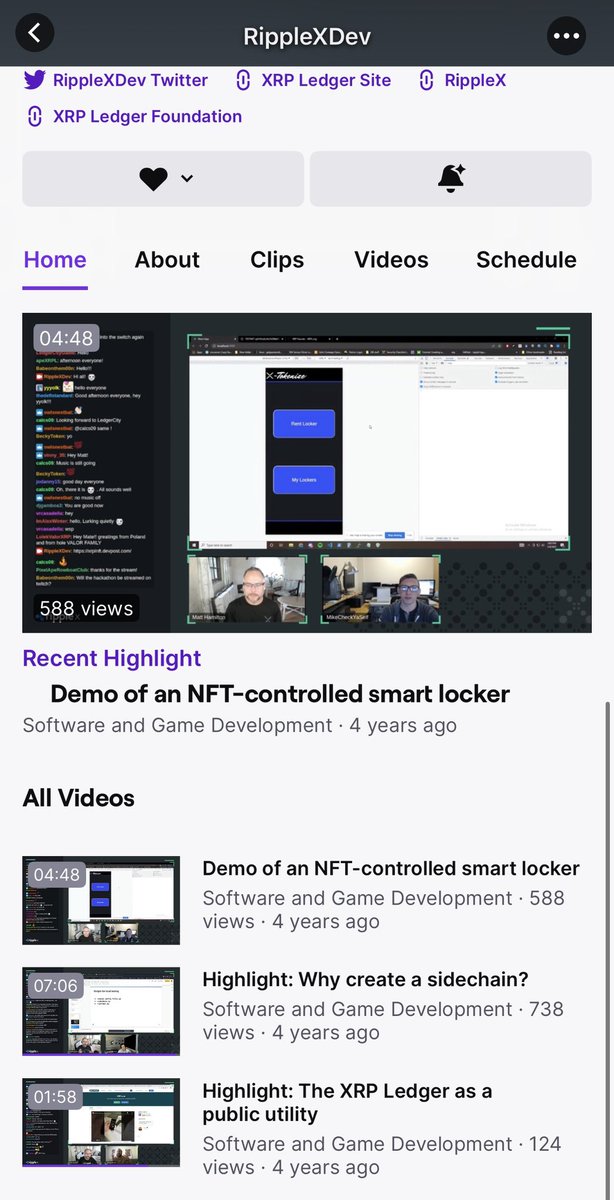Open the 01:58 public utility video thumbnail

pos(101,1122)
